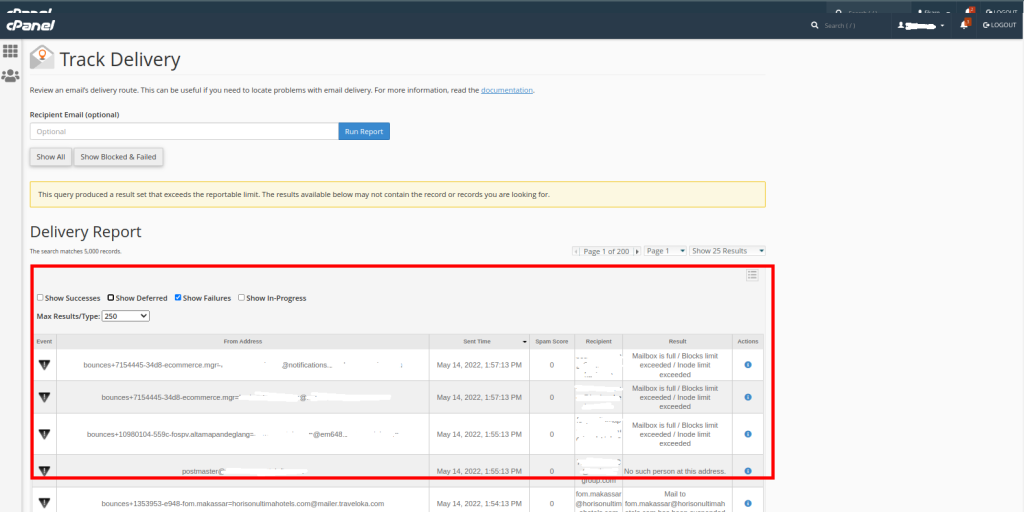Screen dimensions: 1024x512
Task: Click failure icon for the postmaster row
Action: (44, 471)
